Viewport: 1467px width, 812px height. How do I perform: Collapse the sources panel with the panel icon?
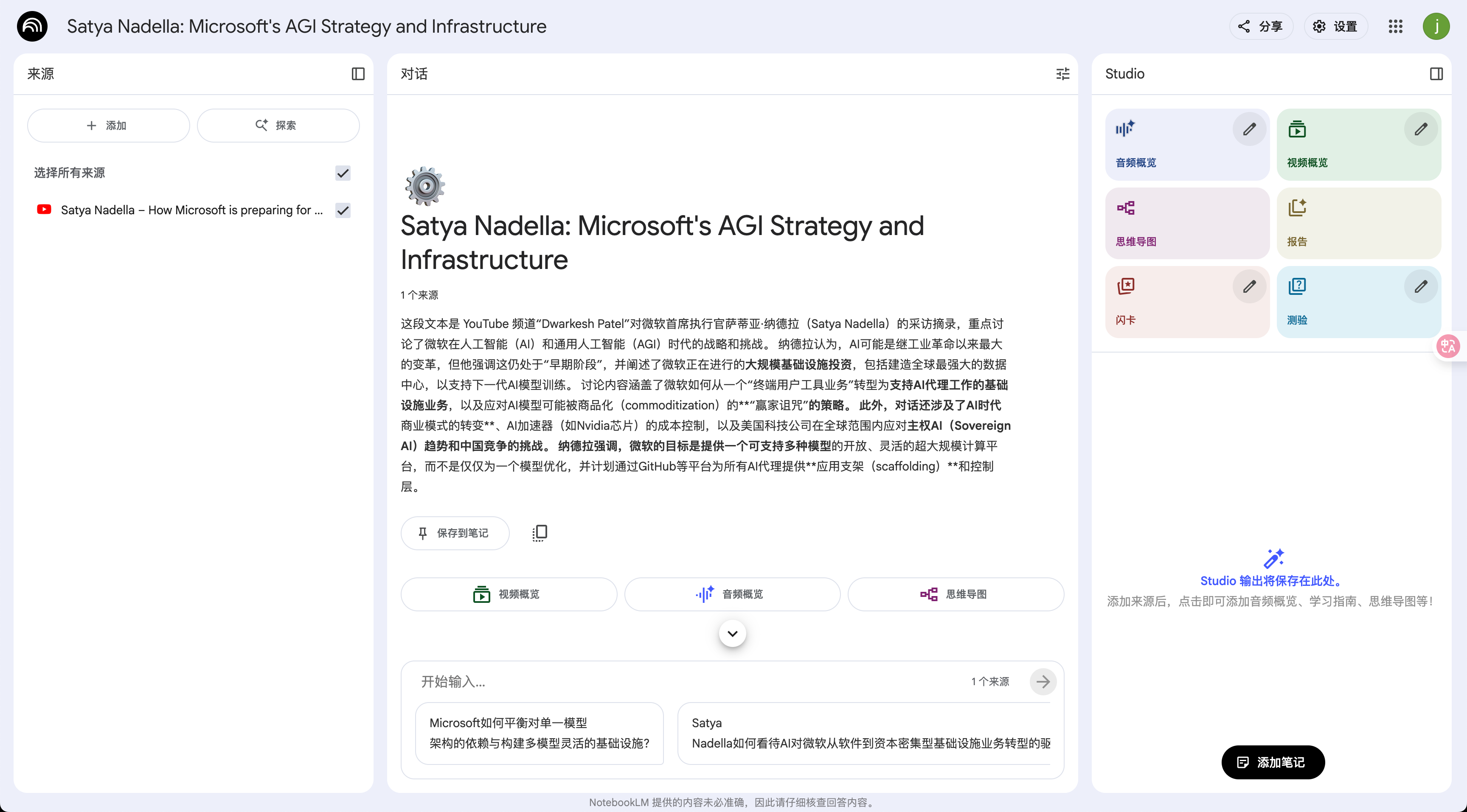(x=358, y=74)
